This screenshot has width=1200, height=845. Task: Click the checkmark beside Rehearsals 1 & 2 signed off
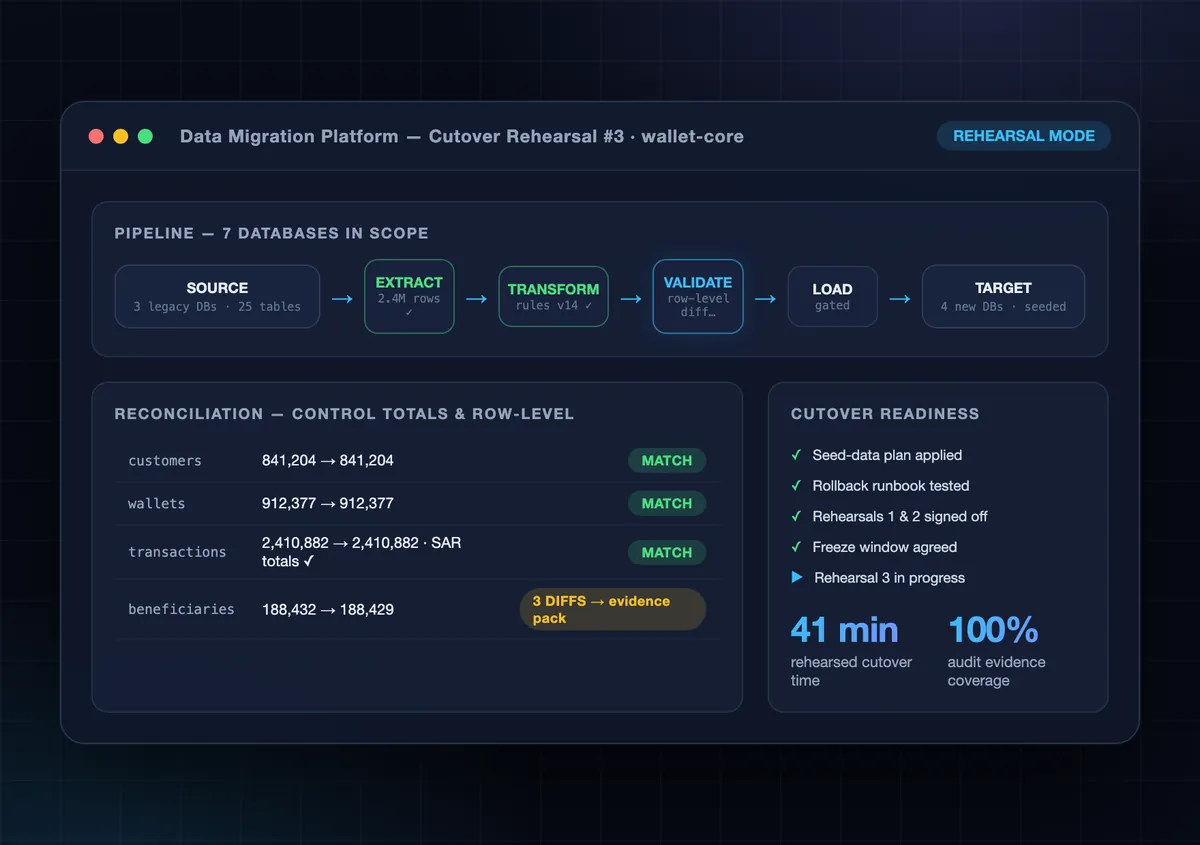796,517
